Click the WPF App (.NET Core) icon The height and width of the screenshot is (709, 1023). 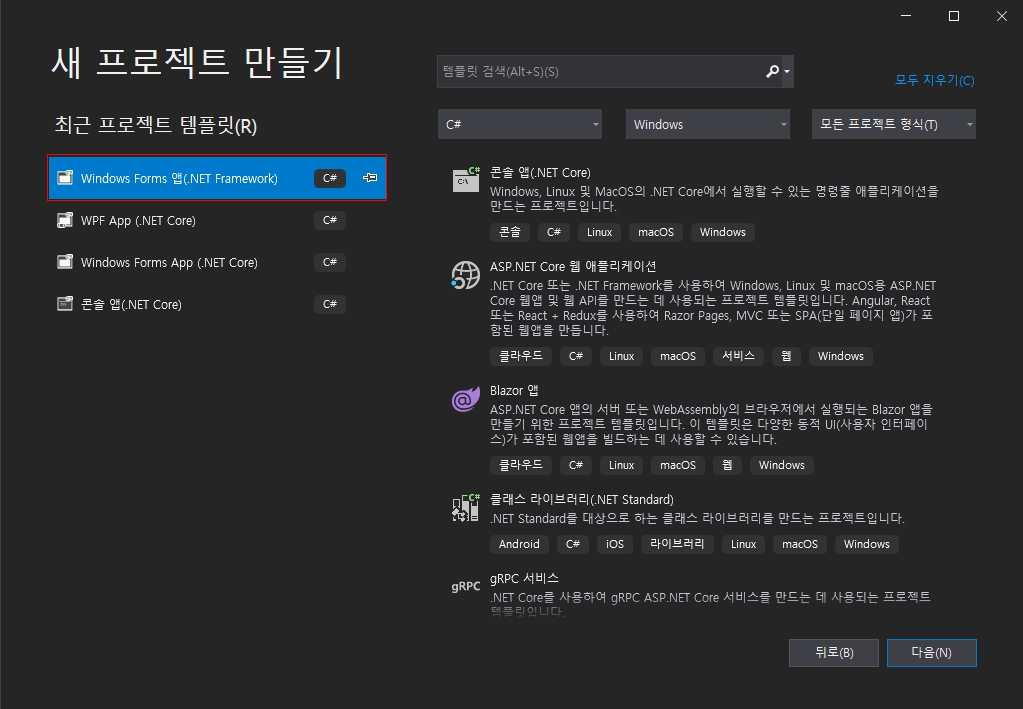(x=65, y=220)
